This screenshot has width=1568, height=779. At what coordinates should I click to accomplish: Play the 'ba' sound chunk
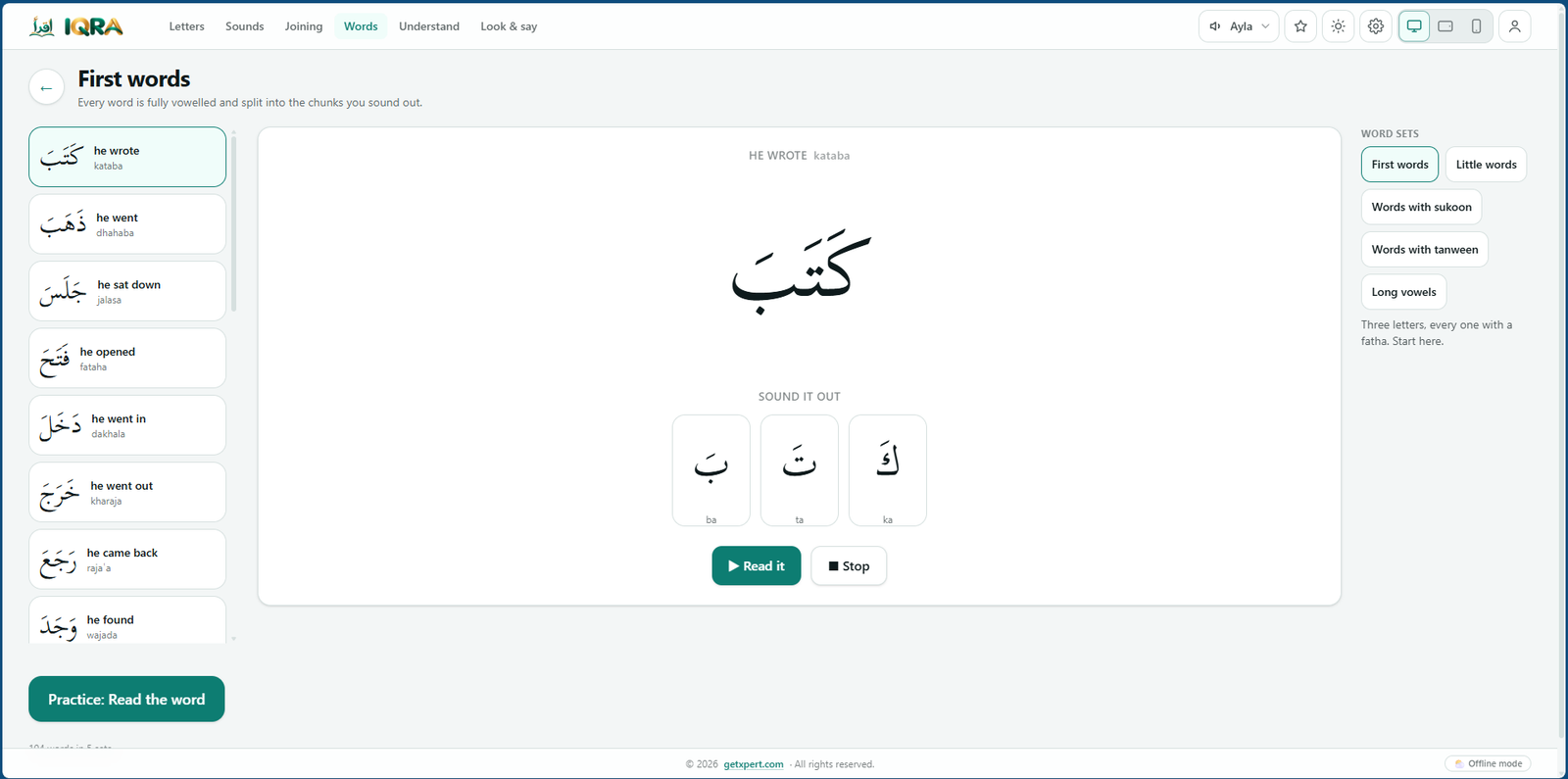[x=711, y=470]
